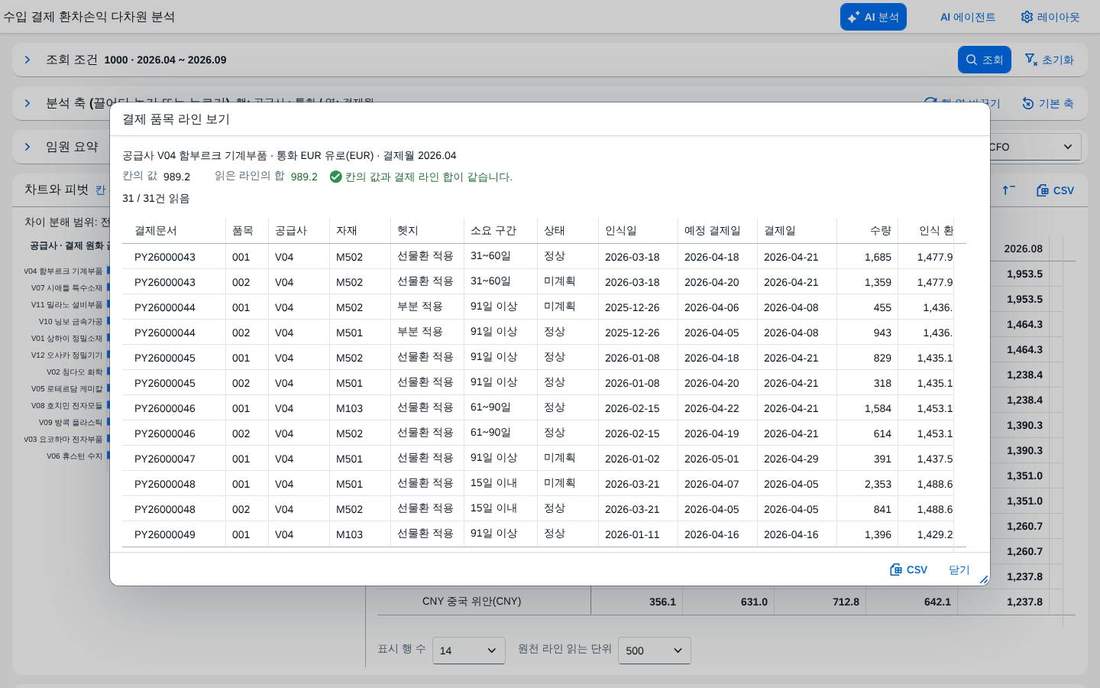Click the 2026-05-01 scheduled date

[x=711, y=459]
